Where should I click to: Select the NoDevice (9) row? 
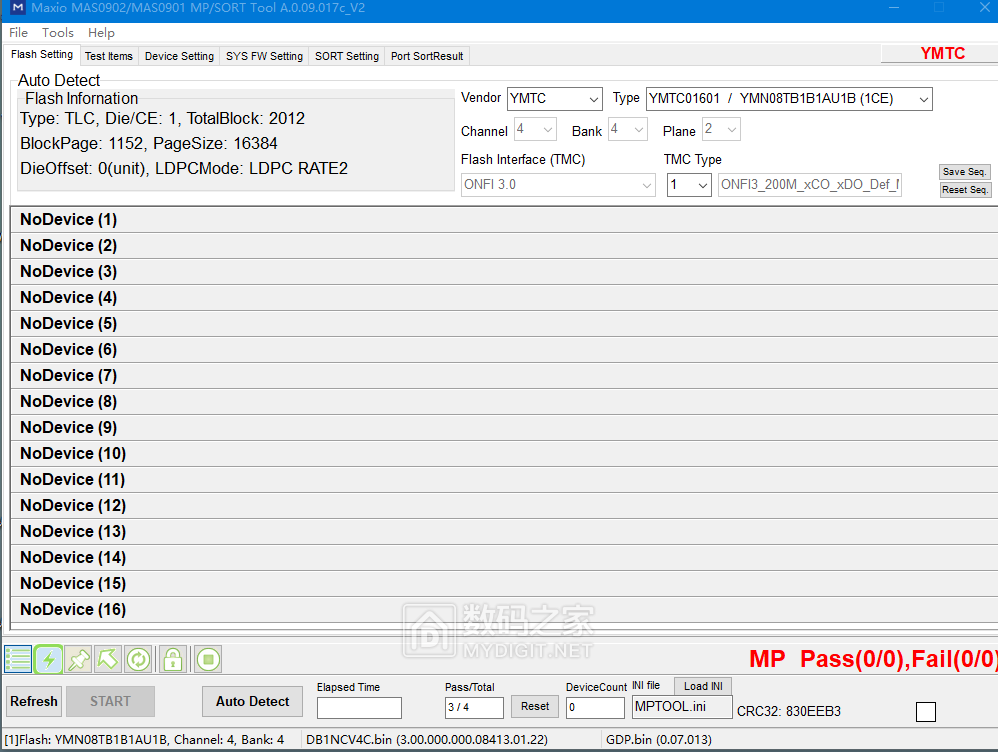pyautogui.click(x=504, y=428)
